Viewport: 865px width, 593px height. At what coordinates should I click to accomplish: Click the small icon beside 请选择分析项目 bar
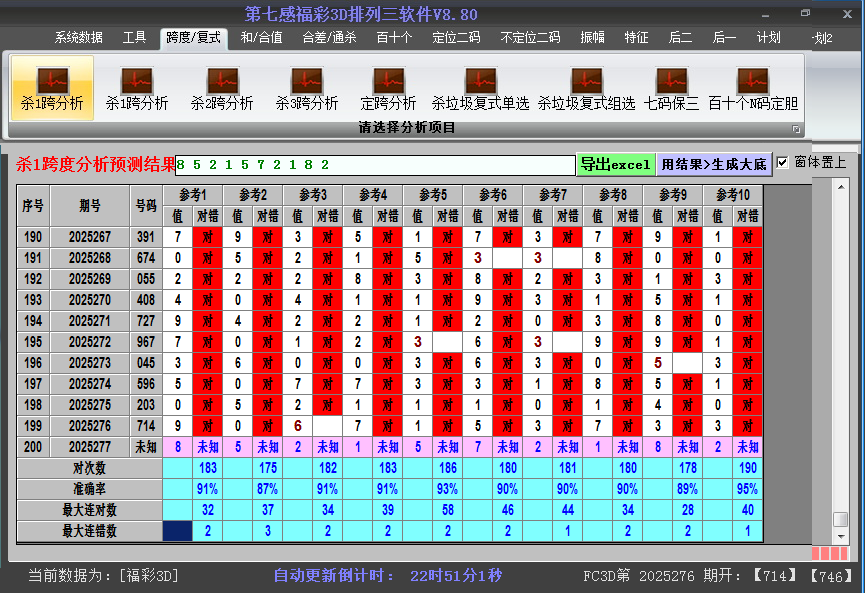(795, 127)
